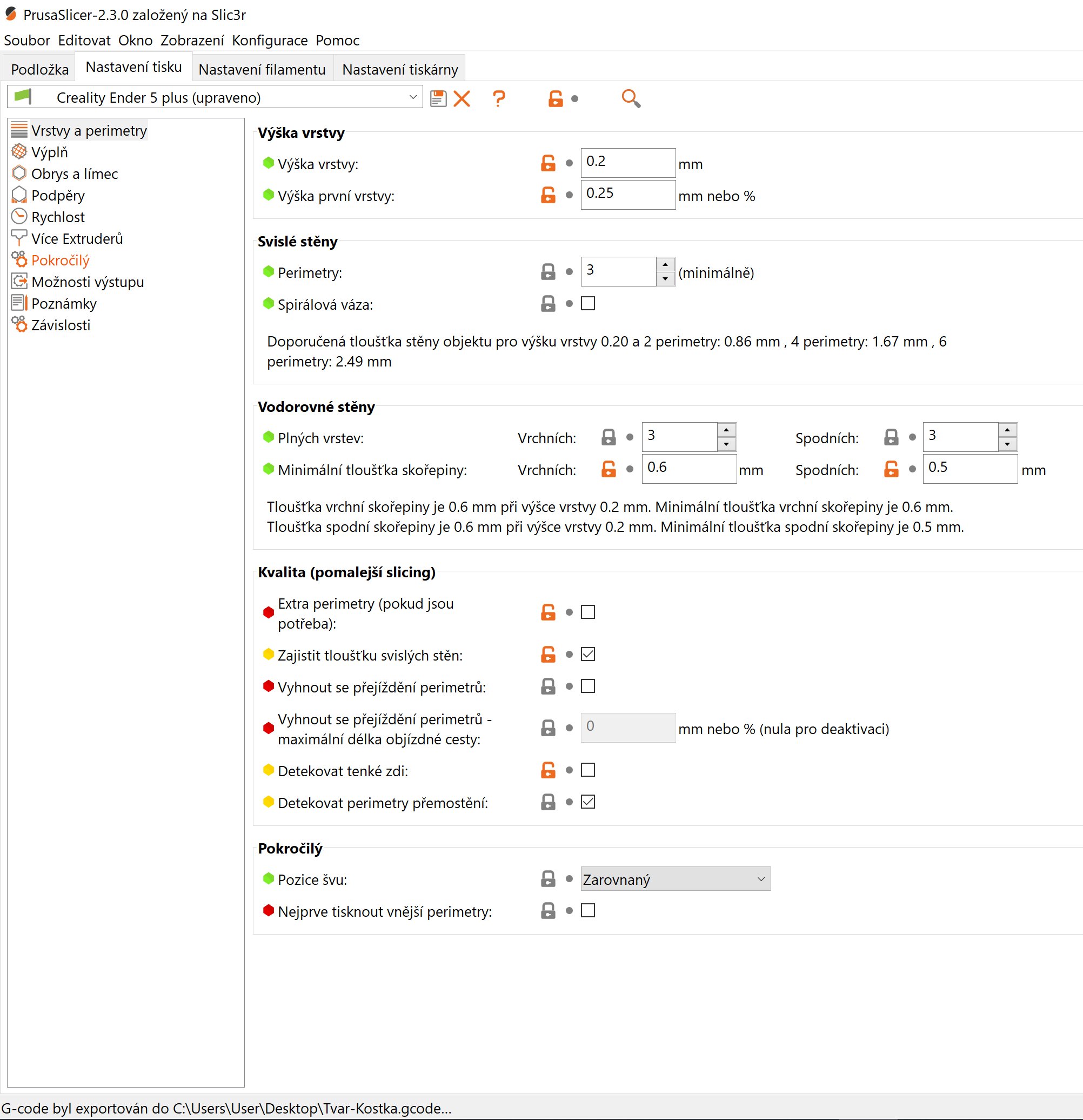Switch to the Podložka tab

pyautogui.click(x=39, y=69)
